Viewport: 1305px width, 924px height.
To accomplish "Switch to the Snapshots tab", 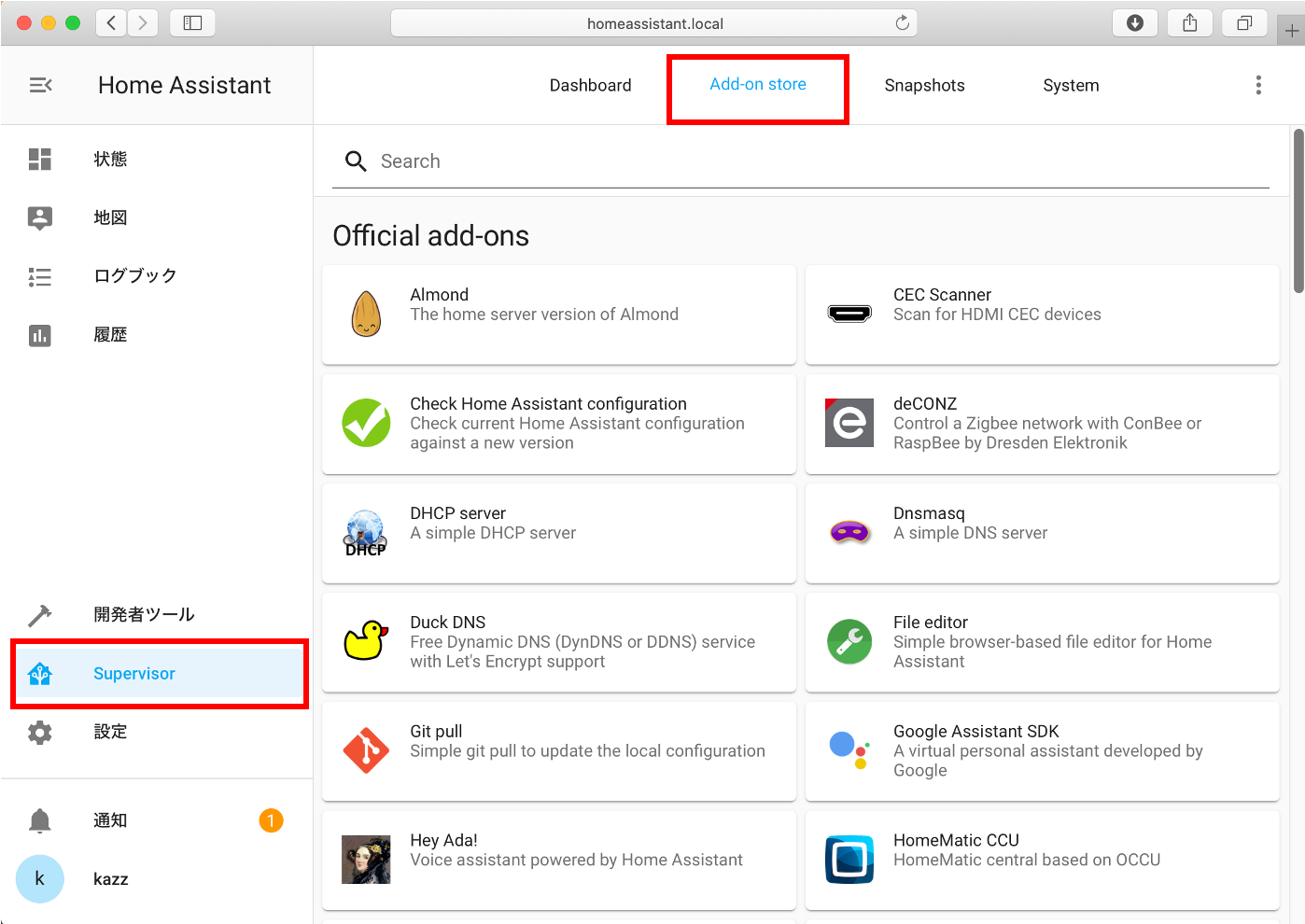I will click(x=924, y=85).
